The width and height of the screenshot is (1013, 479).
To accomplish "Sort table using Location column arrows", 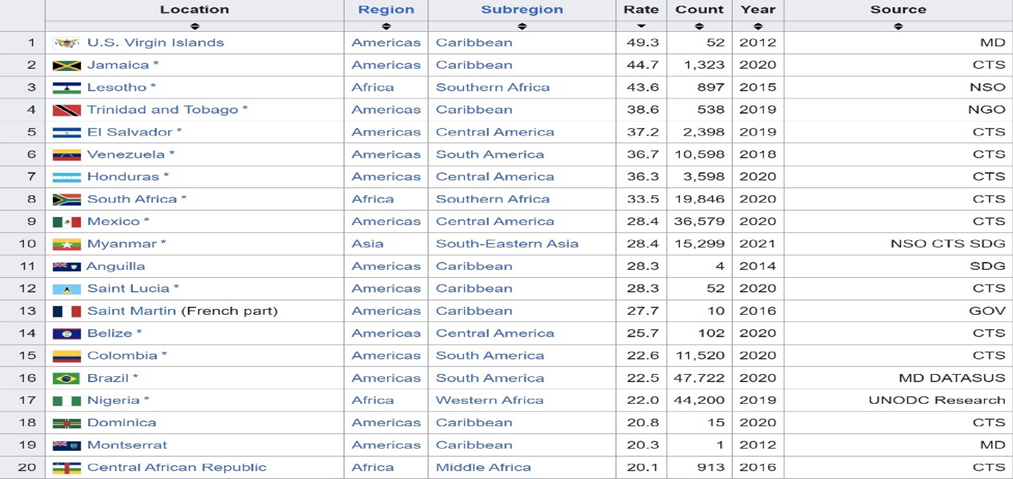I will (x=194, y=25).
